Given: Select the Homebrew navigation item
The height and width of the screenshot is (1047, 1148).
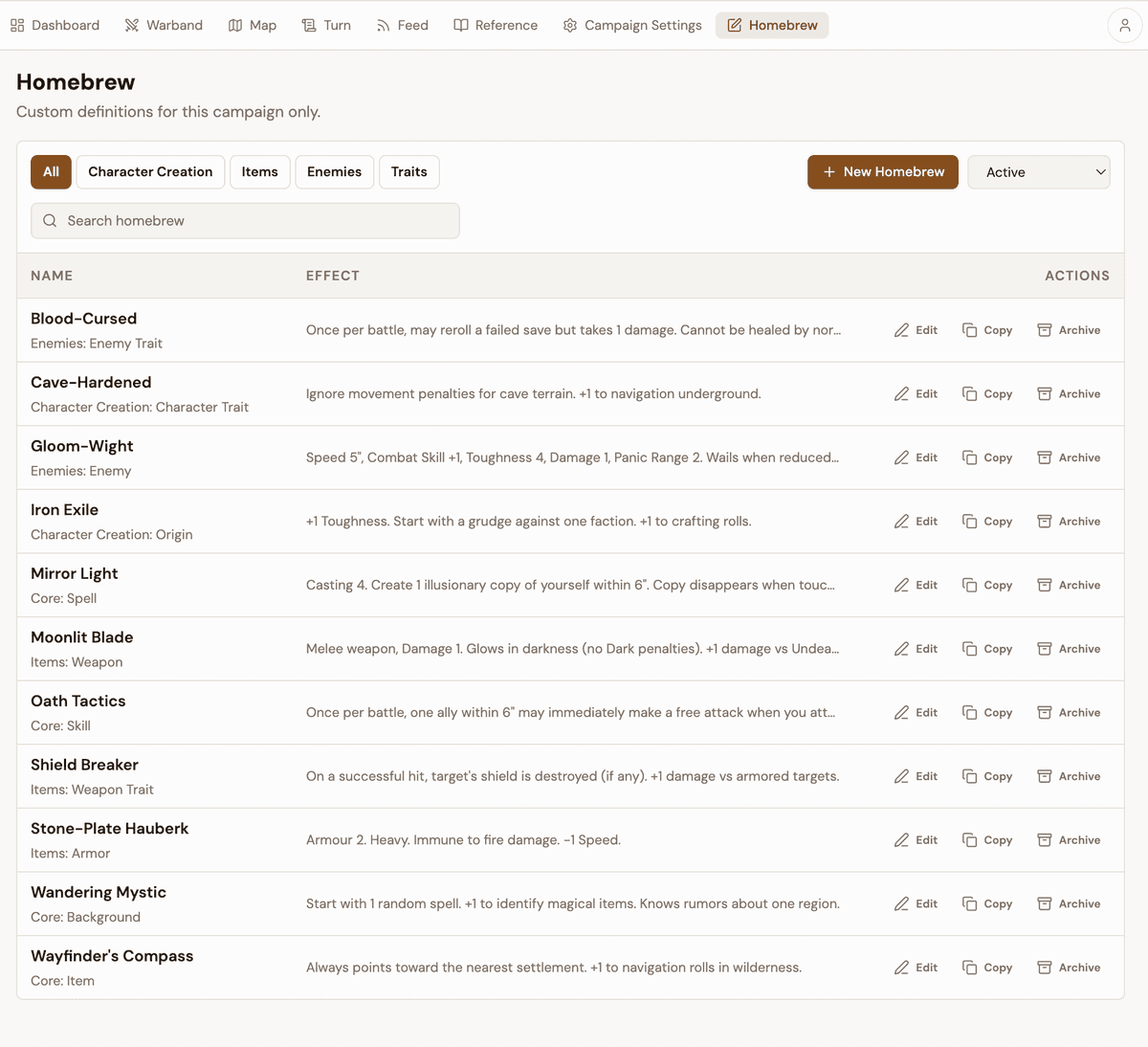Looking at the screenshot, I should coord(772,25).
